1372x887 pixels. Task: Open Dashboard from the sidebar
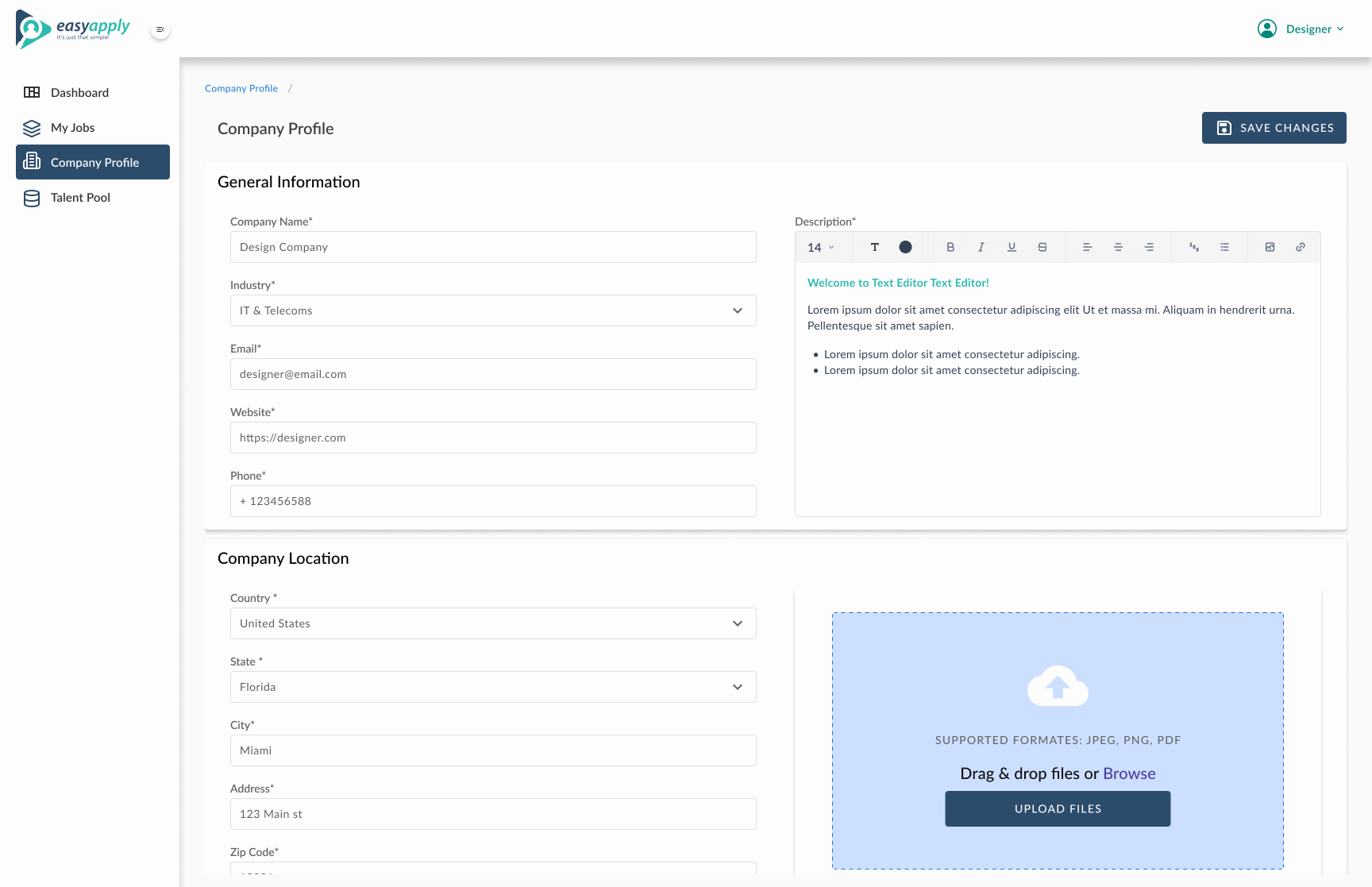(x=79, y=93)
